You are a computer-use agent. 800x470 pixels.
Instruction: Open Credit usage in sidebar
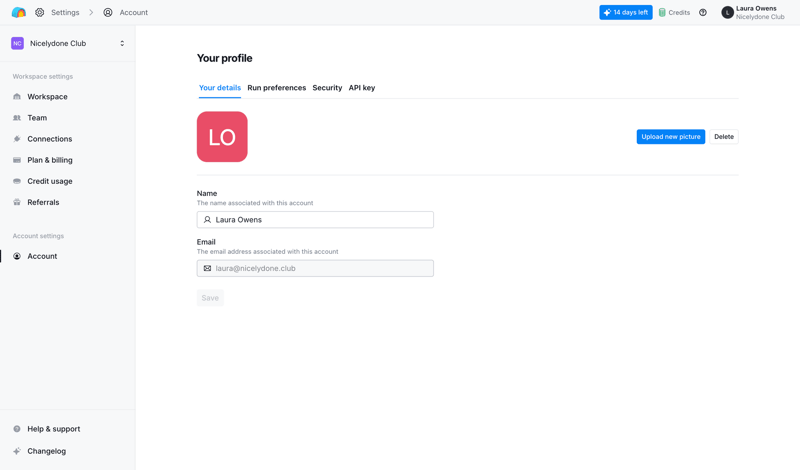click(49, 181)
